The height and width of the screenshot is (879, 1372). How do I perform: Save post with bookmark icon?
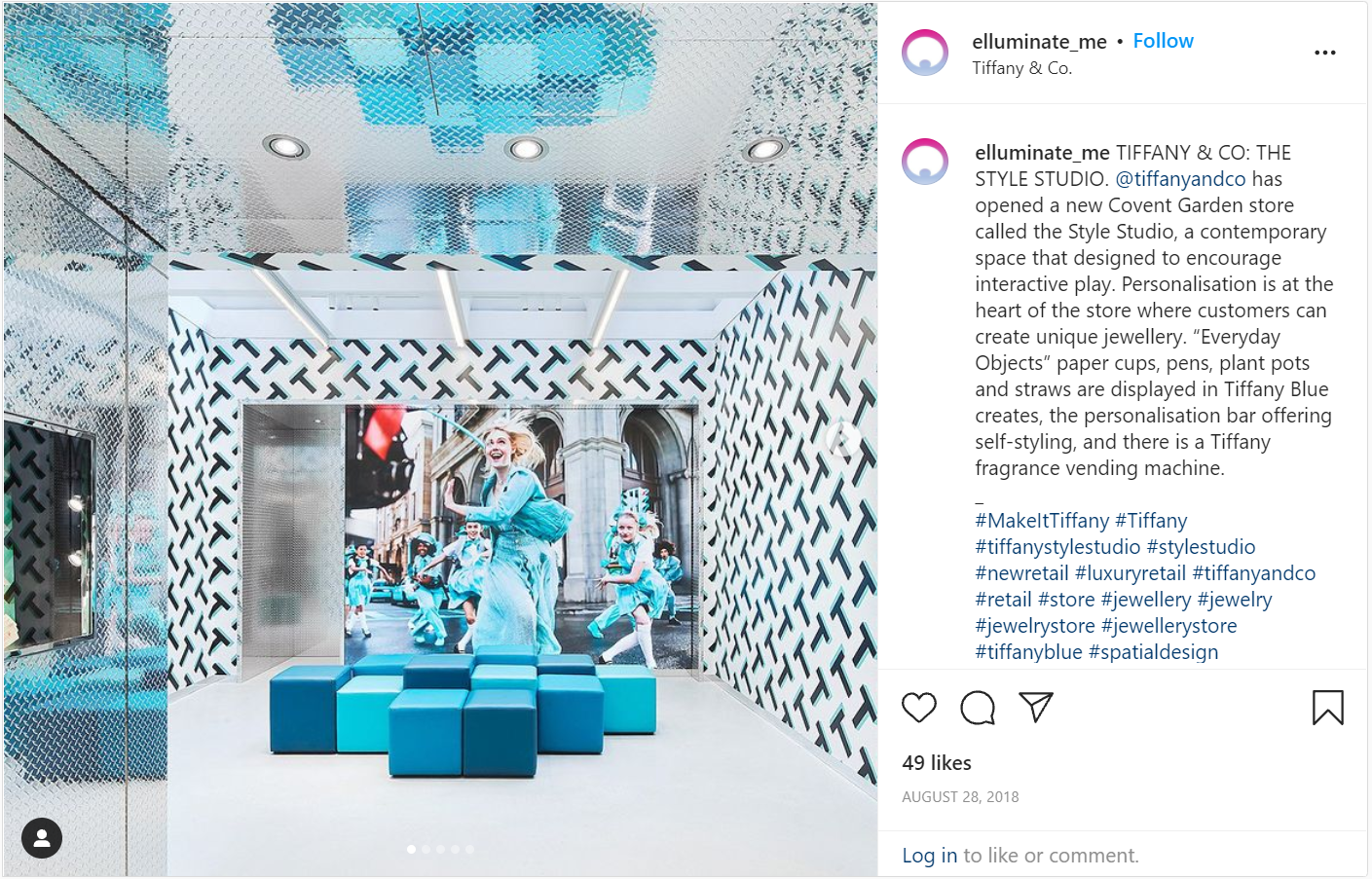point(1327,708)
